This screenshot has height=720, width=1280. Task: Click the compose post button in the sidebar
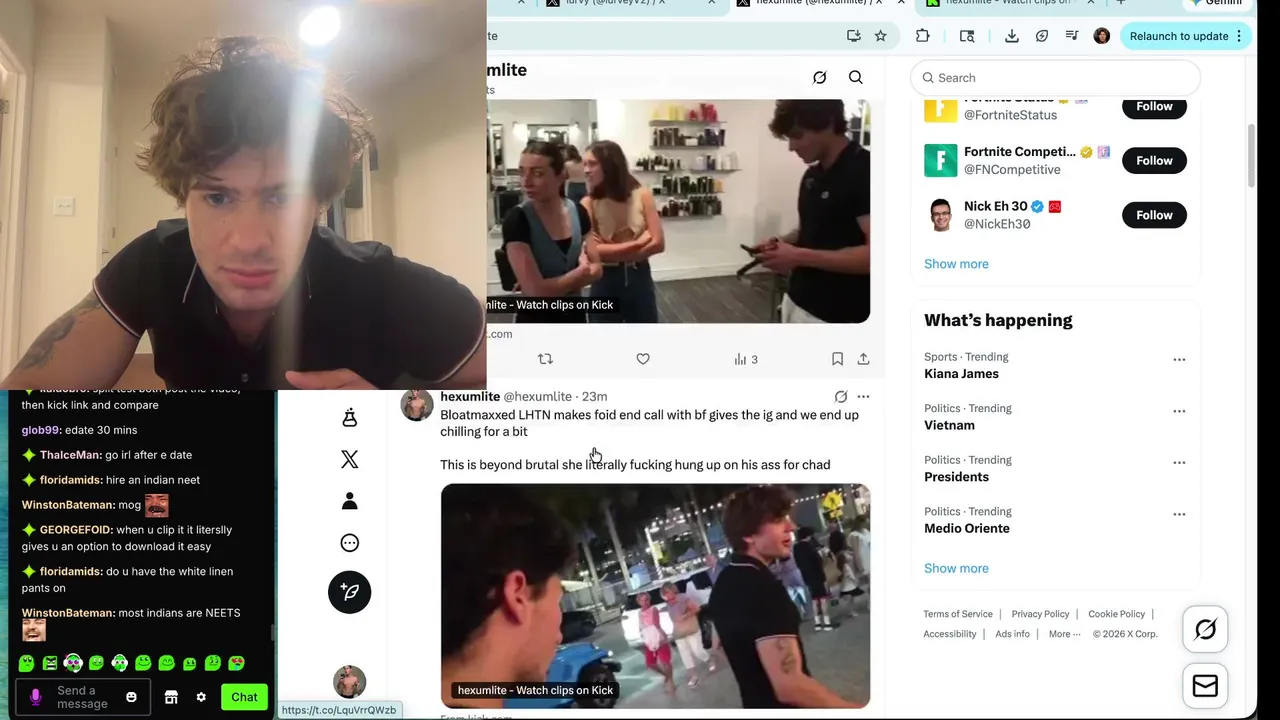coord(349,592)
